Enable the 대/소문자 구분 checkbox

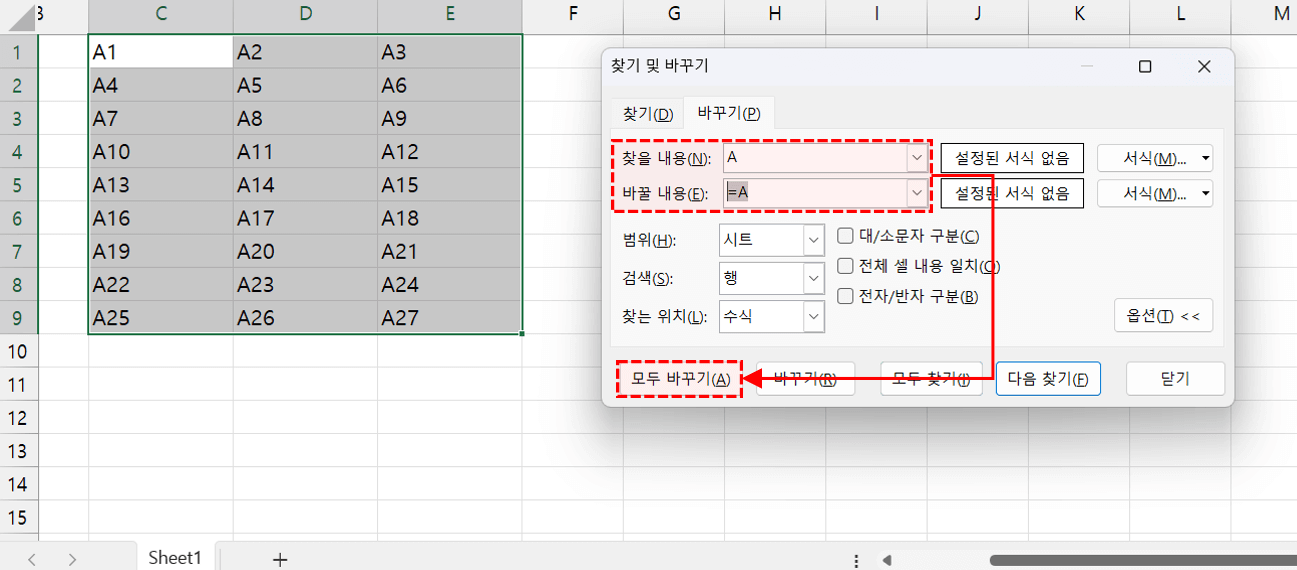(845, 236)
